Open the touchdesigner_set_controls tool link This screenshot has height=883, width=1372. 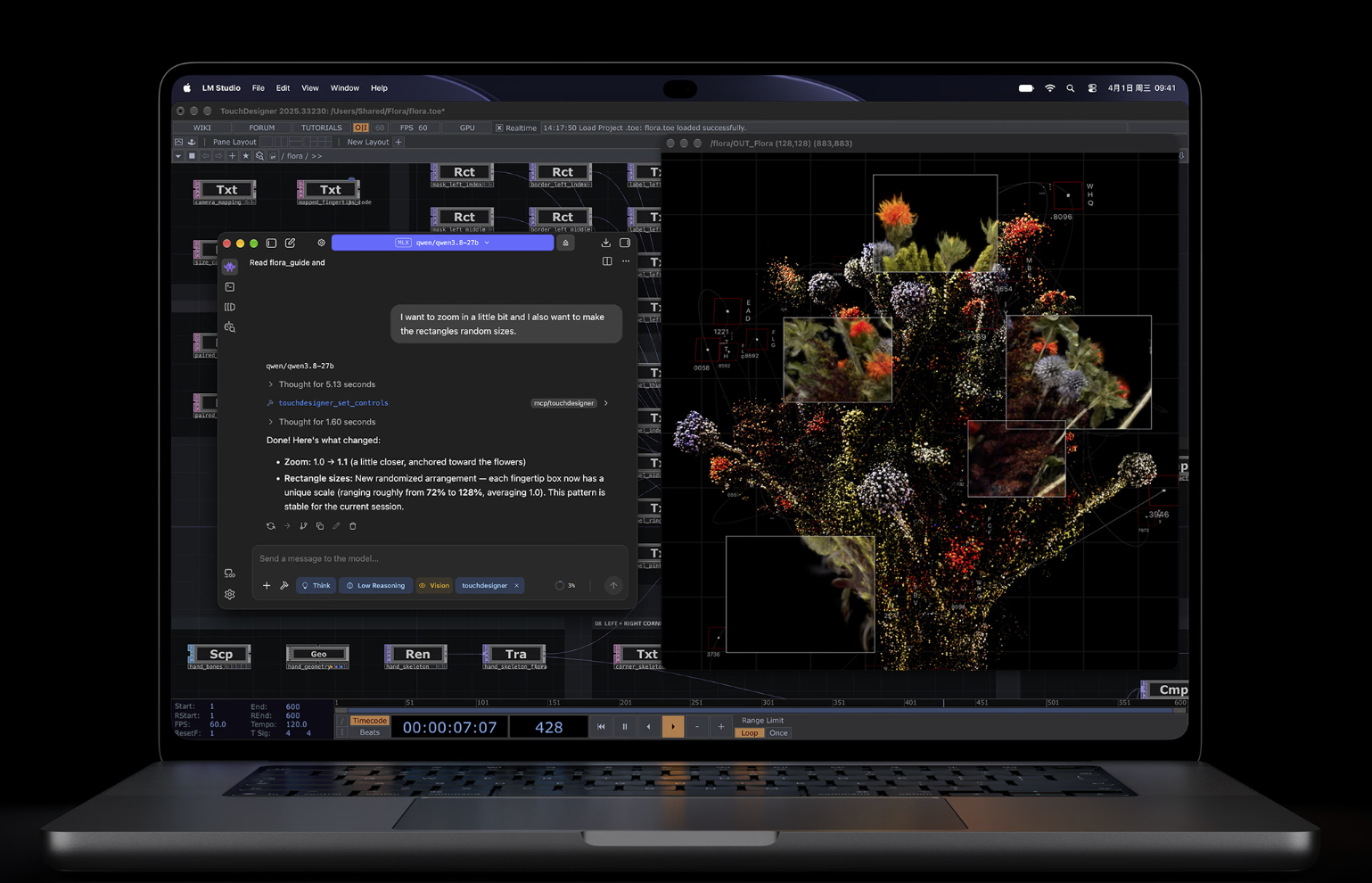(x=333, y=403)
